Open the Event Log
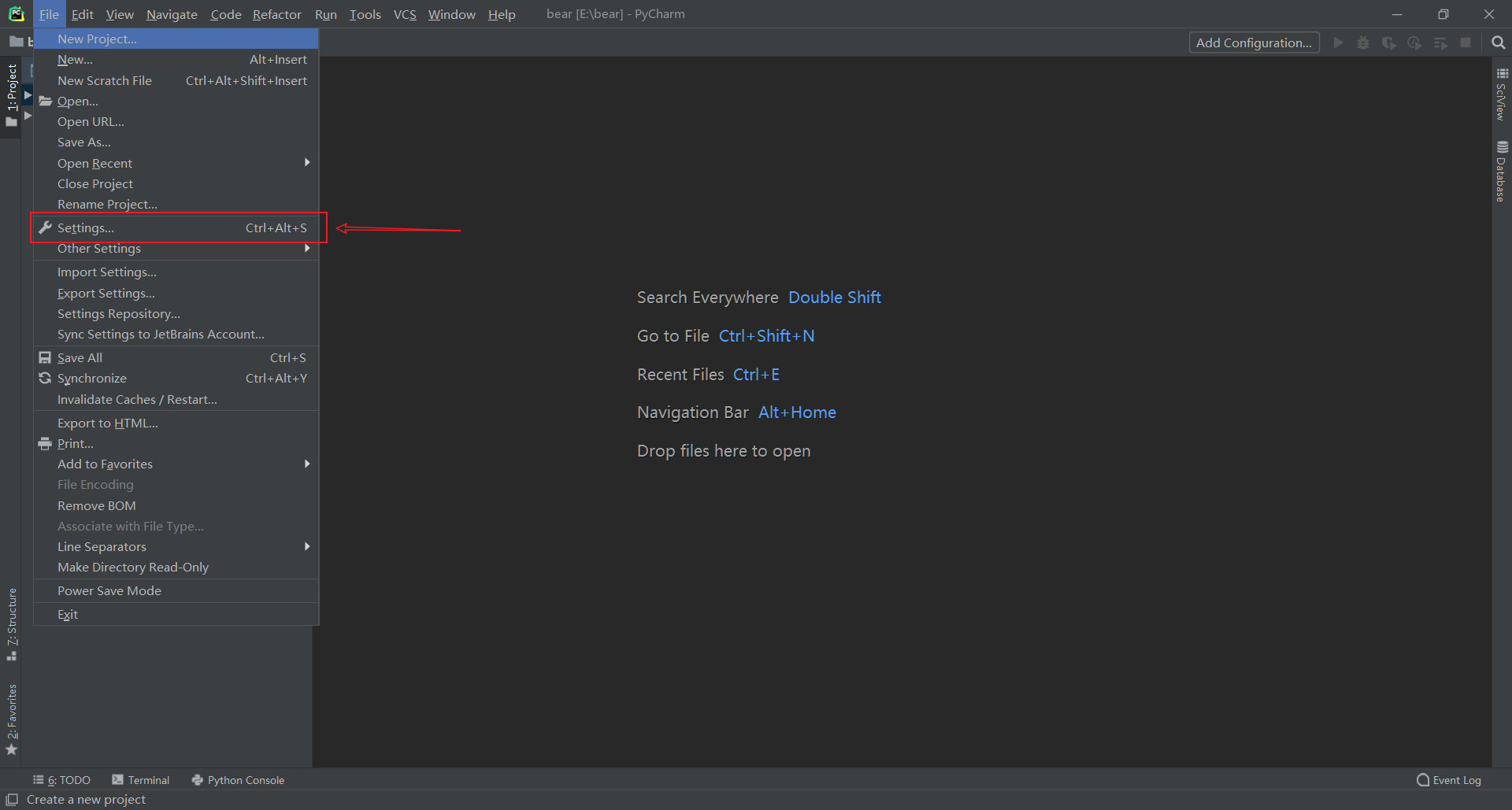This screenshot has width=1512, height=810. click(1455, 780)
